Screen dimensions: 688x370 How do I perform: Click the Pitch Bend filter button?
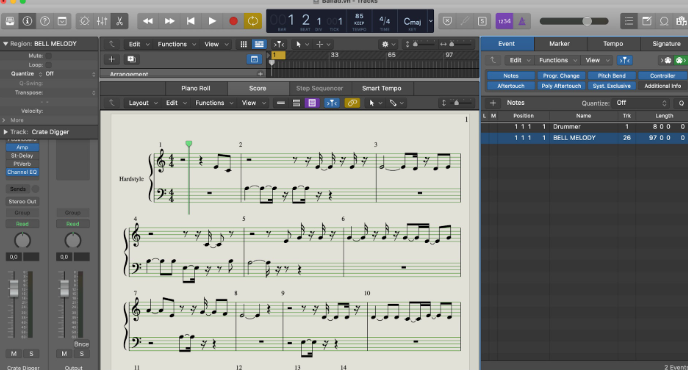click(612, 75)
